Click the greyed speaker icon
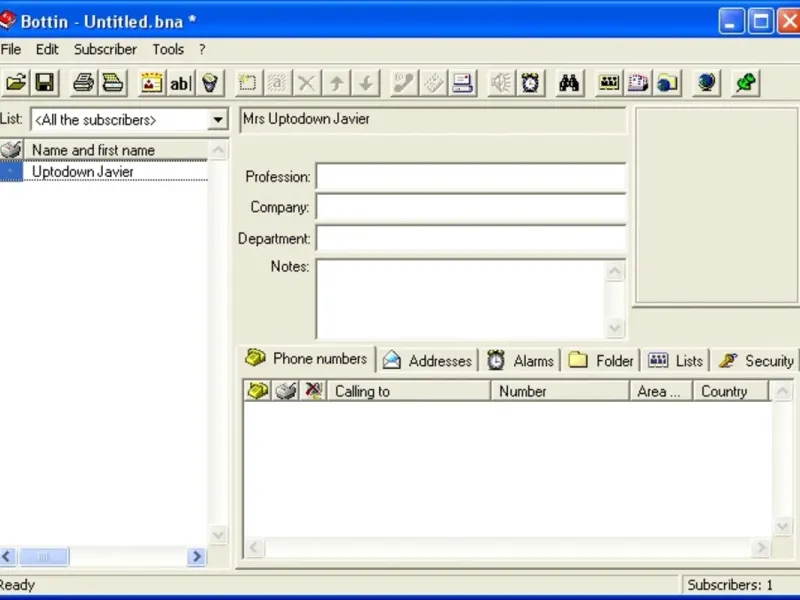This screenshot has width=800, height=600. coord(501,83)
